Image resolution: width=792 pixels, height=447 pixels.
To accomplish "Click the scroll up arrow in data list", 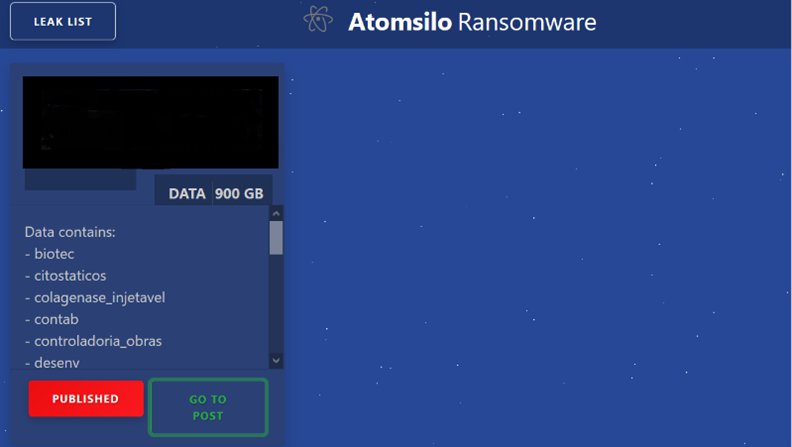I will (276, 213).
